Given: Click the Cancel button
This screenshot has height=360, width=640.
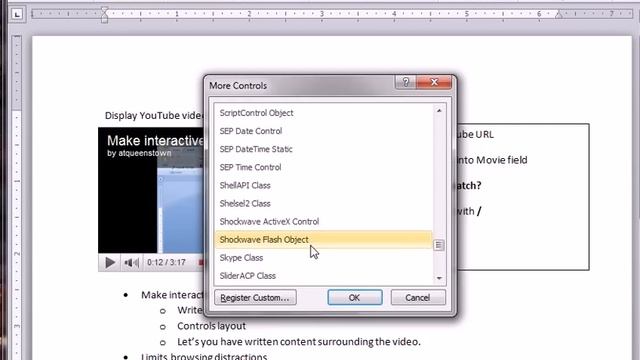Looking at the screenshot, I should coord(418,298).
